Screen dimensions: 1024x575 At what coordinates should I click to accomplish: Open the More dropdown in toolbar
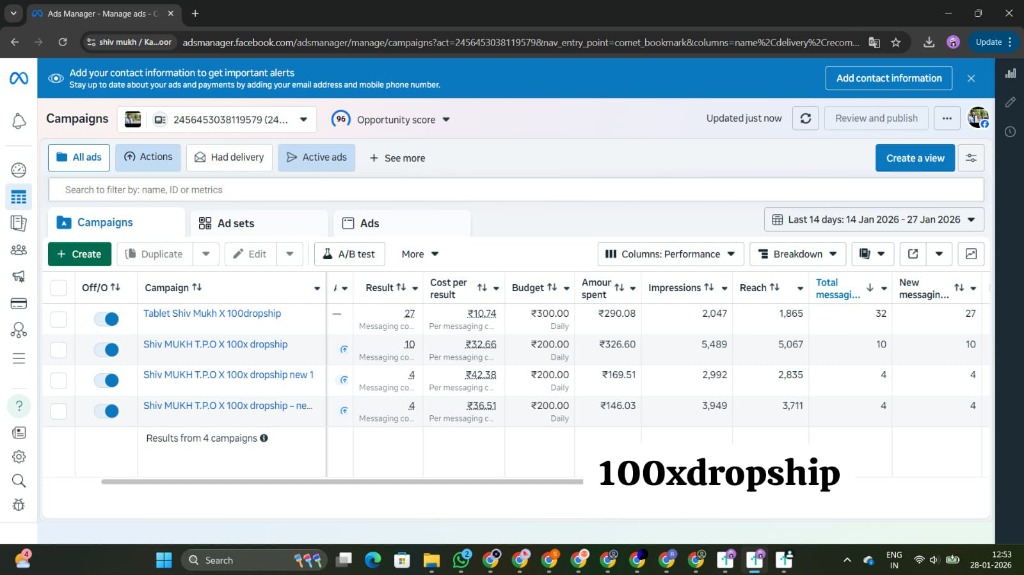(420, 254)
